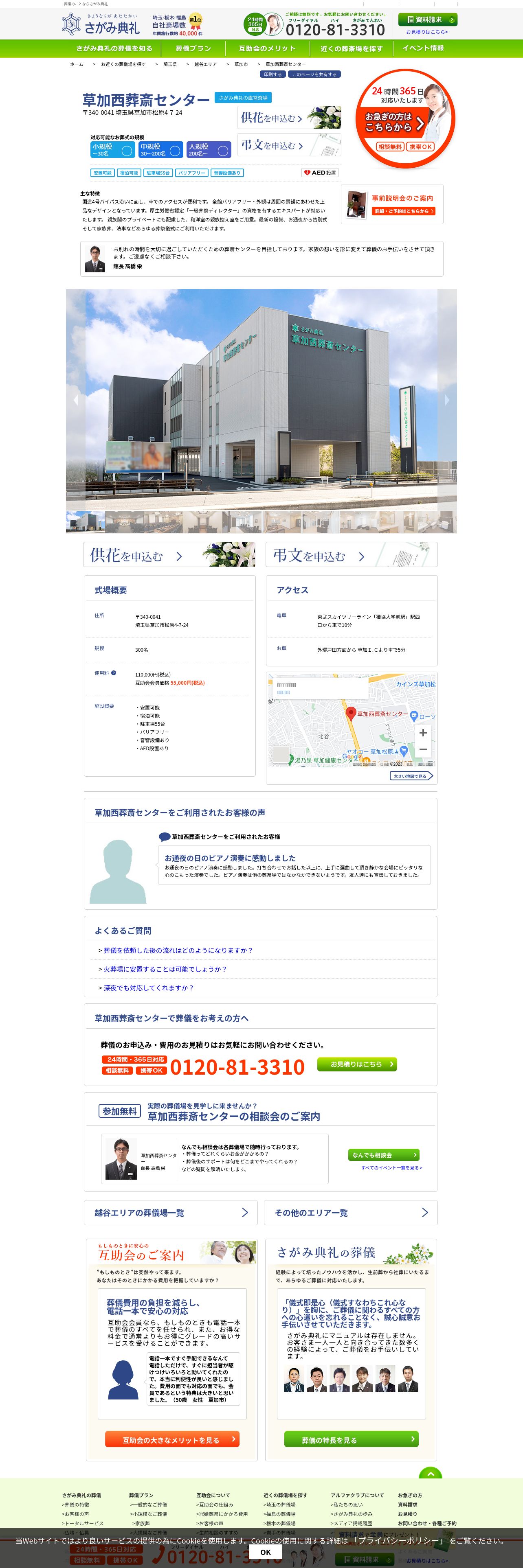The height and width of the screenshot is (1568, 523).
Task: Open 近くの葬斎場を探す menu
Action: coord(351,48)
